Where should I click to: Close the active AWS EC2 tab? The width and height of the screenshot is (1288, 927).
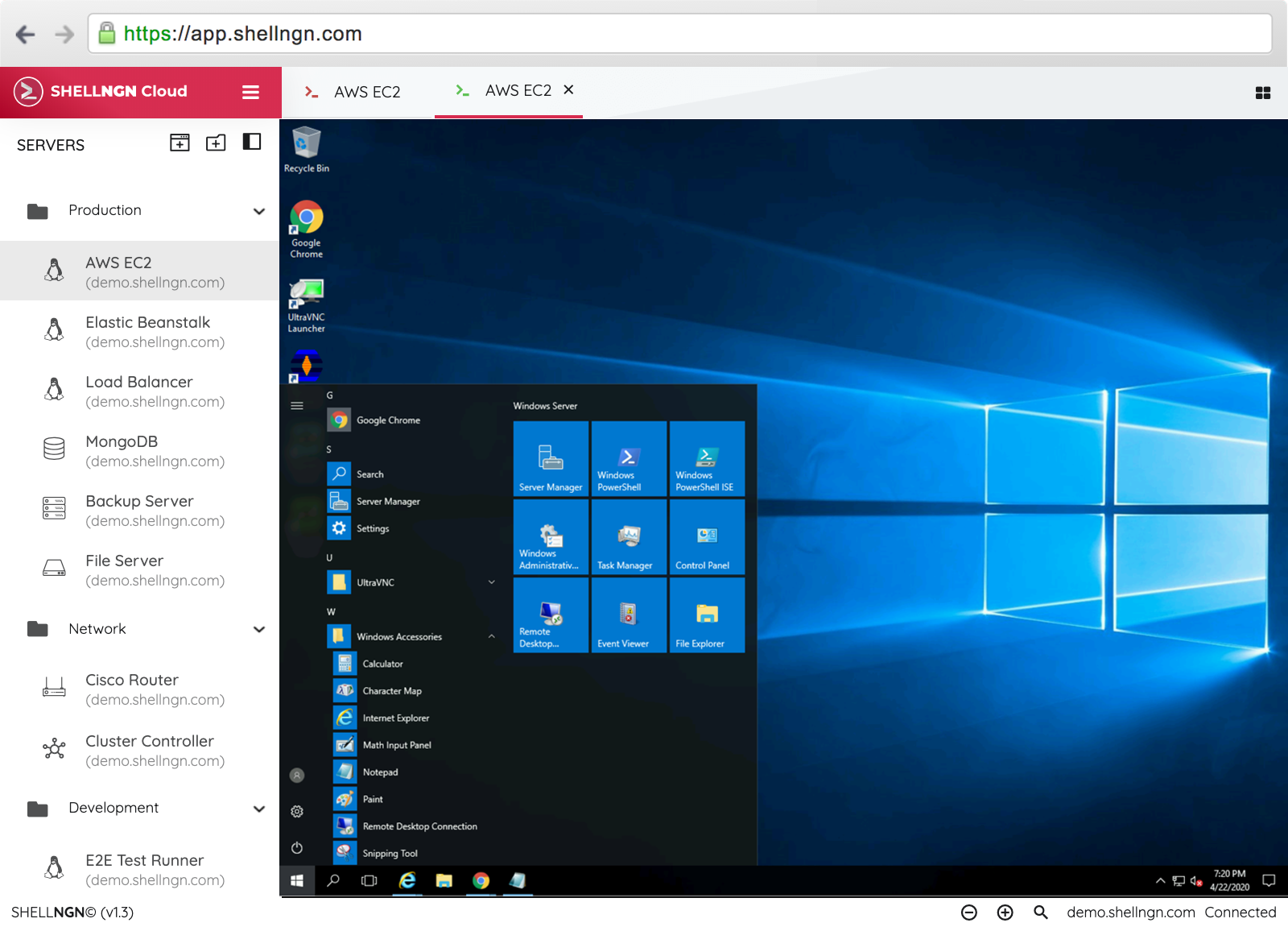[568, 89]
